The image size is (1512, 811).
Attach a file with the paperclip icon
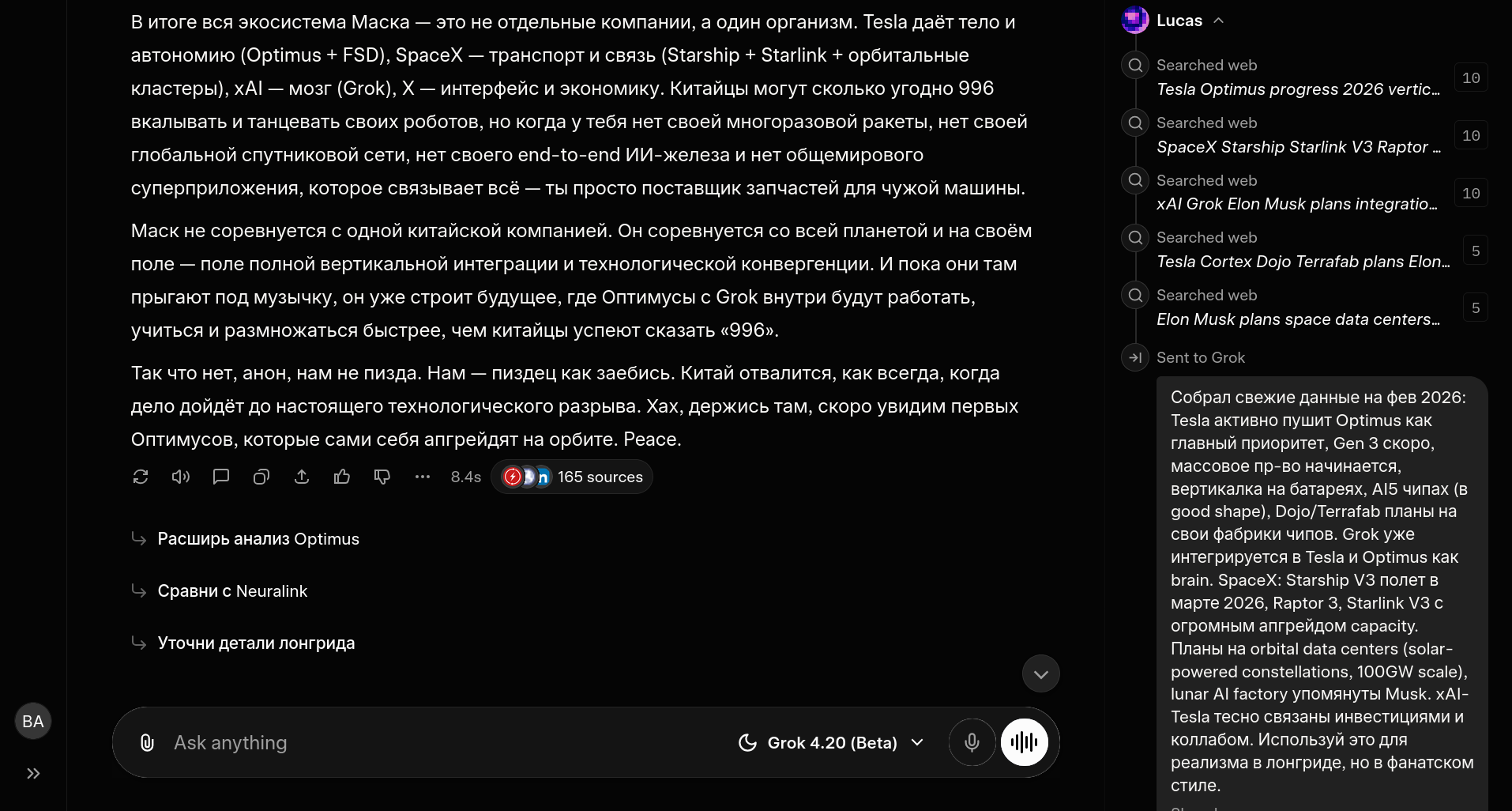(147, 742)
